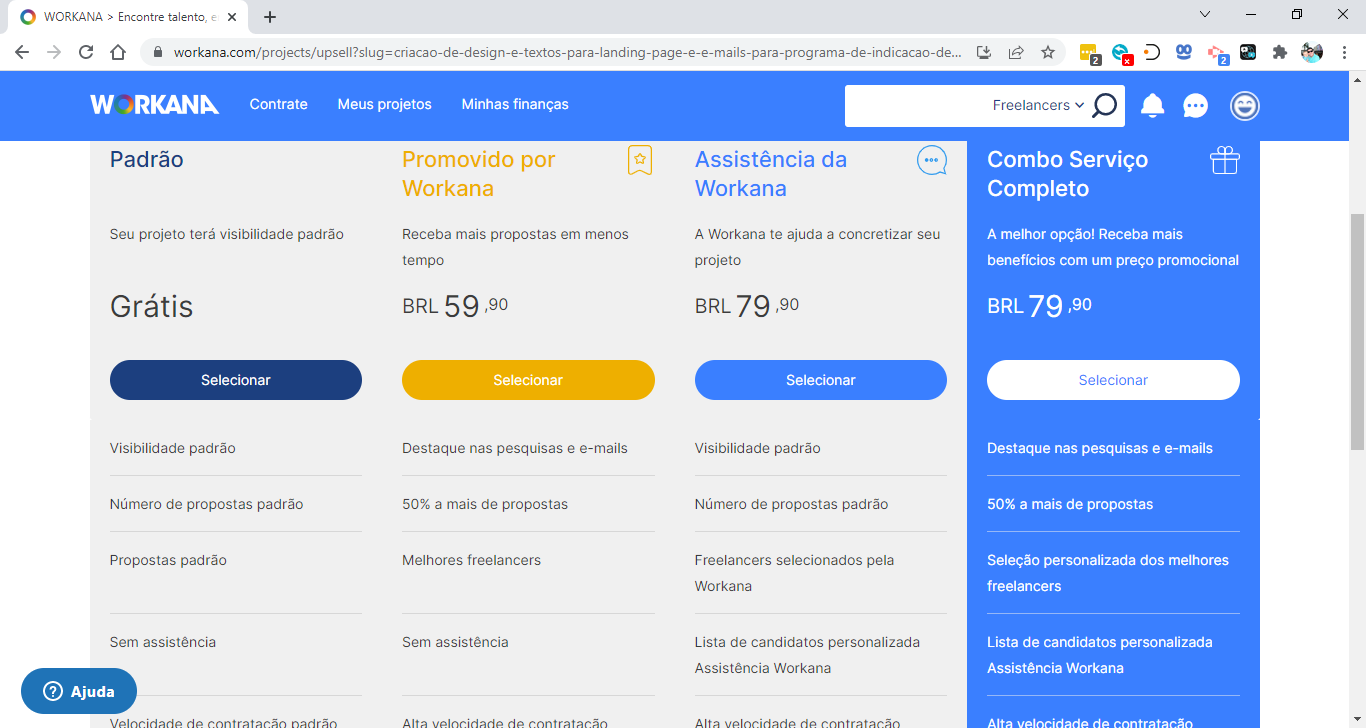The image size is (1366, 728).
Task: Open the Chrome profile picture
Action: (1312, 52)
